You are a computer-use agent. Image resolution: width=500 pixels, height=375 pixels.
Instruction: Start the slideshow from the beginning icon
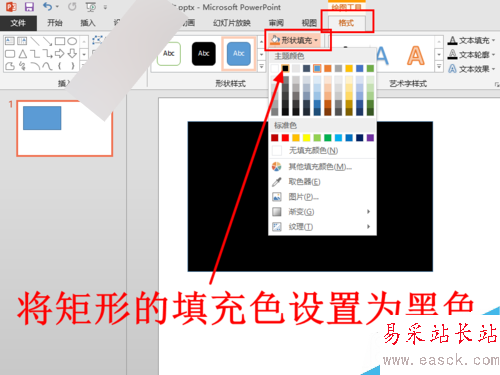[x=91, y=7]
